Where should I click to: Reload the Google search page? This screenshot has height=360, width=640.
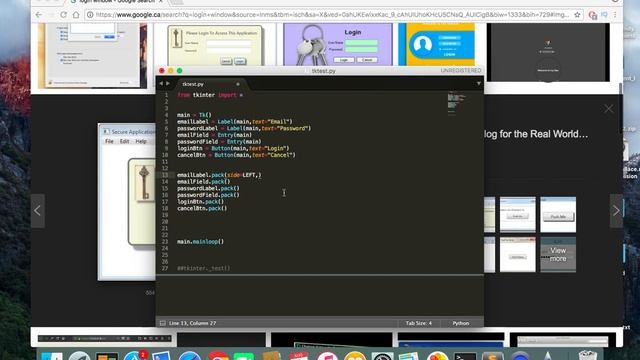(63, 15)
